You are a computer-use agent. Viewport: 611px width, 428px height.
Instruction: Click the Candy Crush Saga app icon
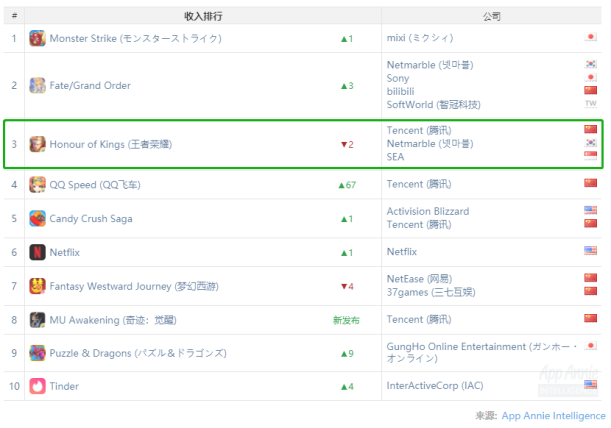coord(37,219)
